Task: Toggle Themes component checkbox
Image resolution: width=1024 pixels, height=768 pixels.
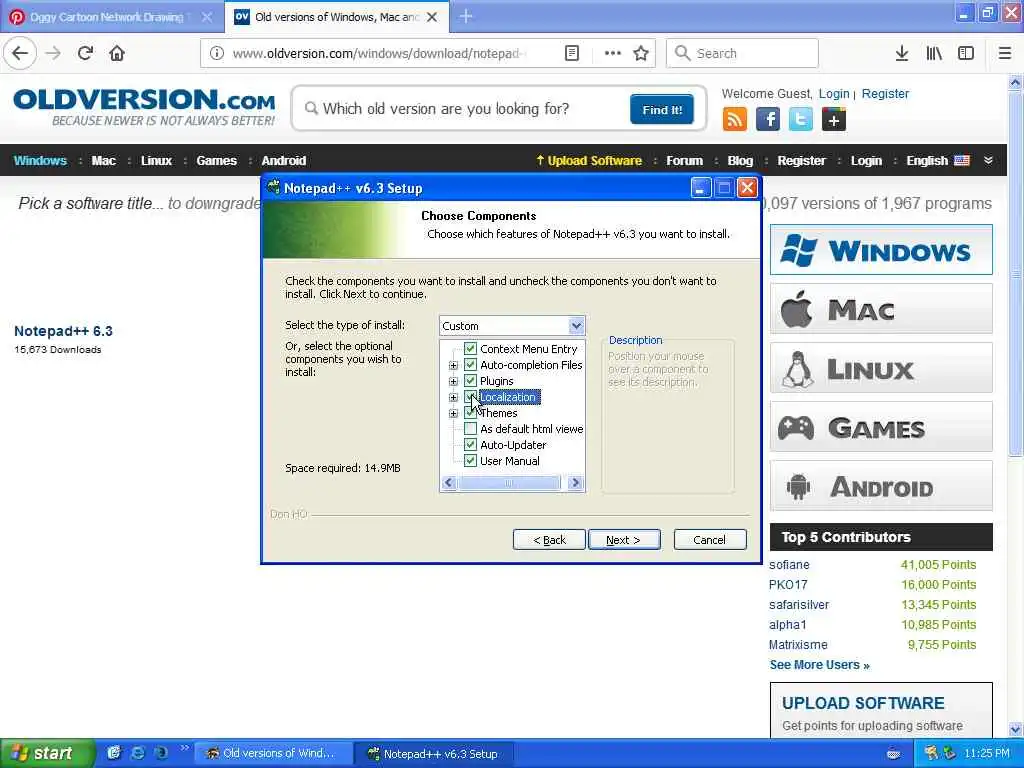Action: pyautogui.click(x=470, y=413)
